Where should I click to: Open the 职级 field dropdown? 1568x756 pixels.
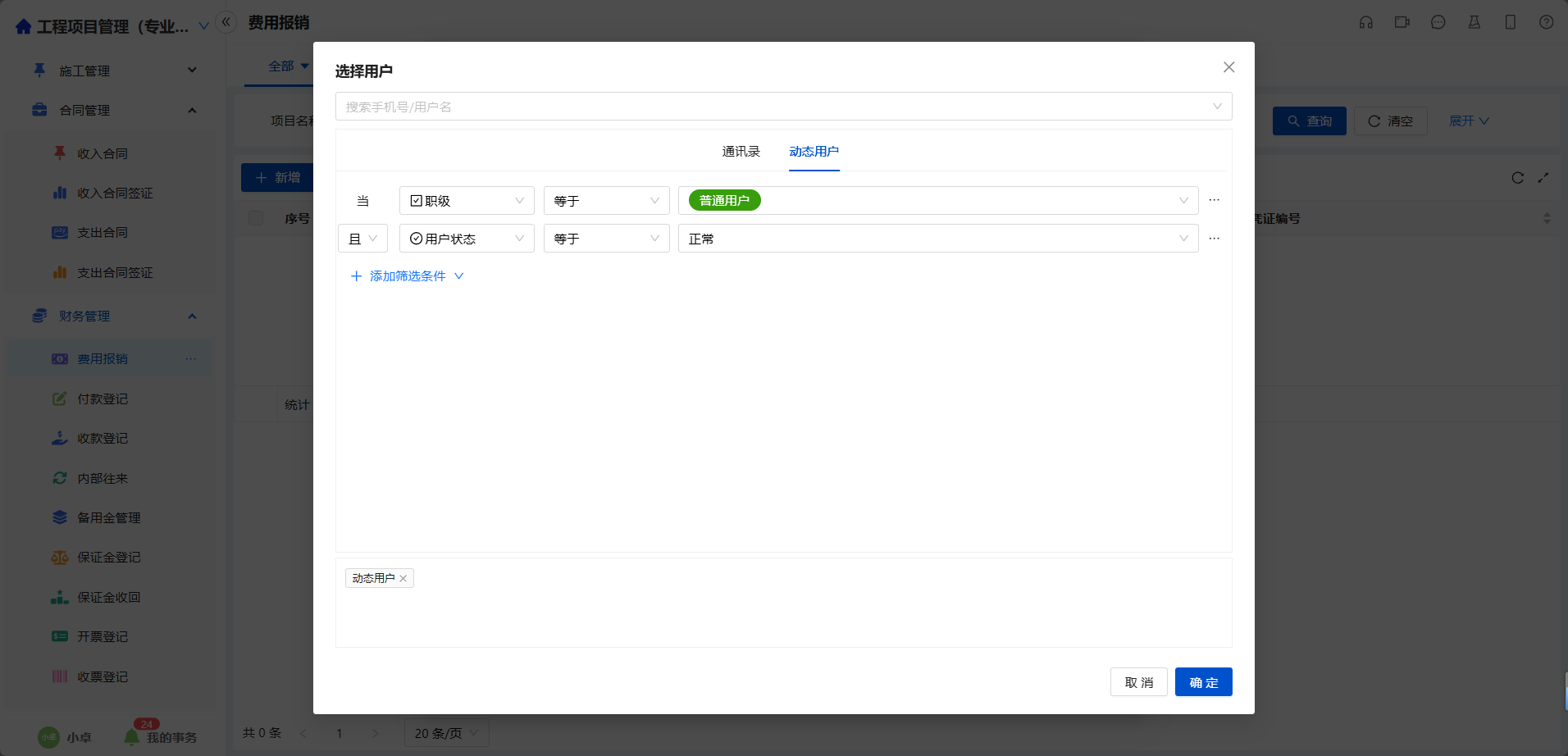pyautogui.click(x=466, y=201)
